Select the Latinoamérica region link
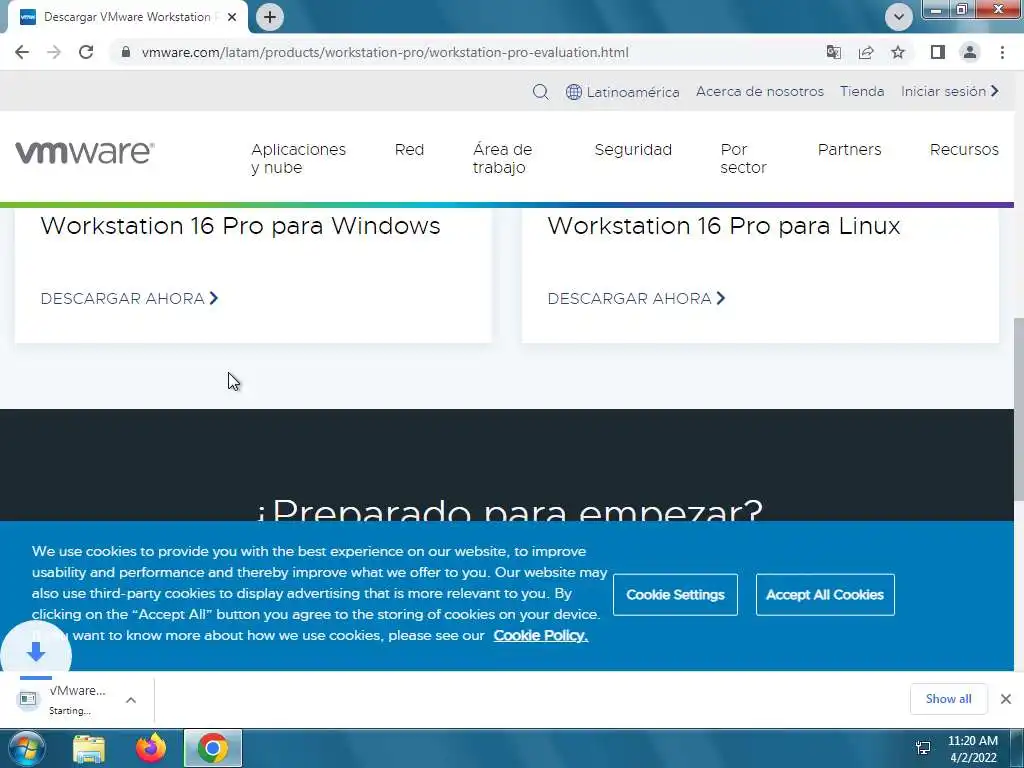Screen dimensions: 1024x768 coord(633,92)
